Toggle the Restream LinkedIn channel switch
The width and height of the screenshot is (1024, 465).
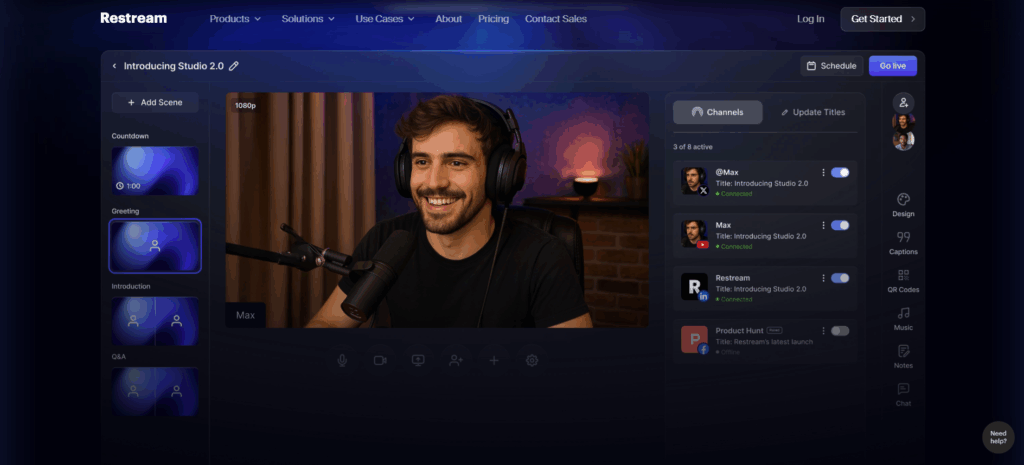coord(840,278)
